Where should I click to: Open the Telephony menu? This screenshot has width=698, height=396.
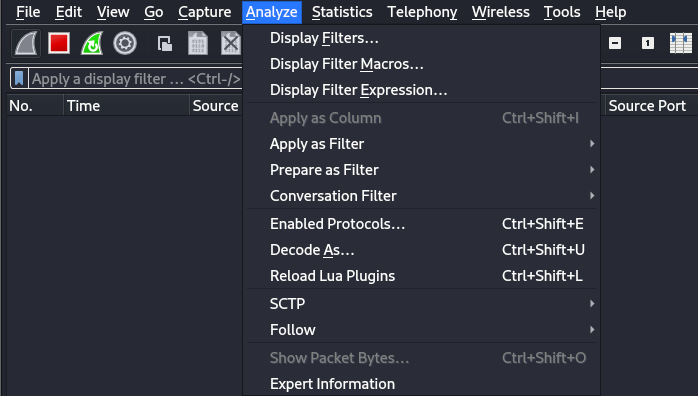pos(422,12)
